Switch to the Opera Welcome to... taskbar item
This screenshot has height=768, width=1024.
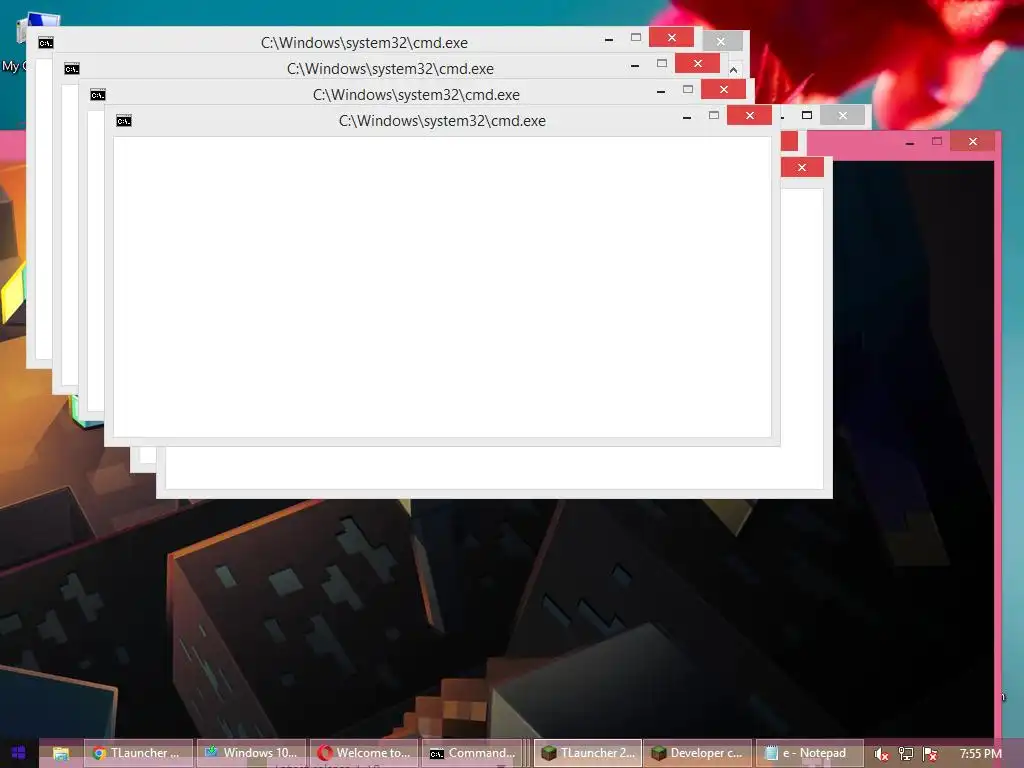pos(364,753)
